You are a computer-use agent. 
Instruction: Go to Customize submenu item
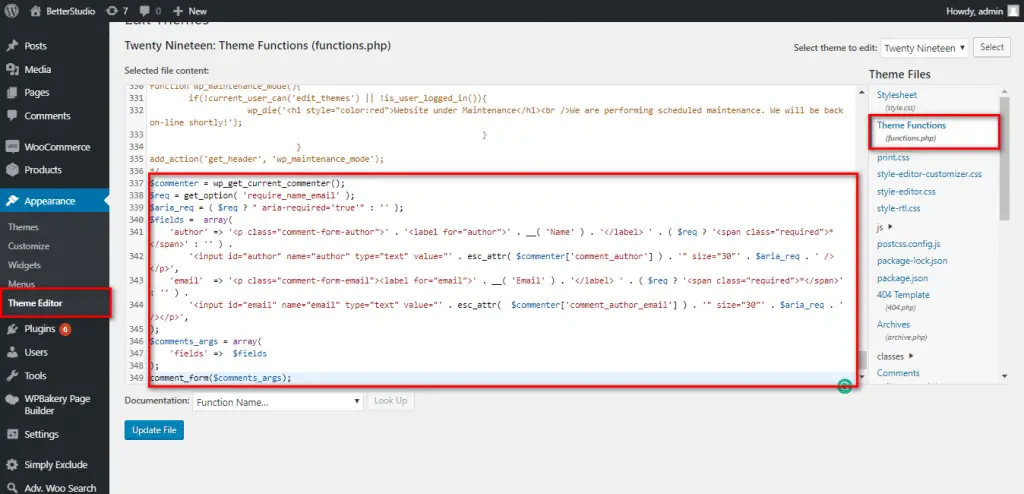29,246
